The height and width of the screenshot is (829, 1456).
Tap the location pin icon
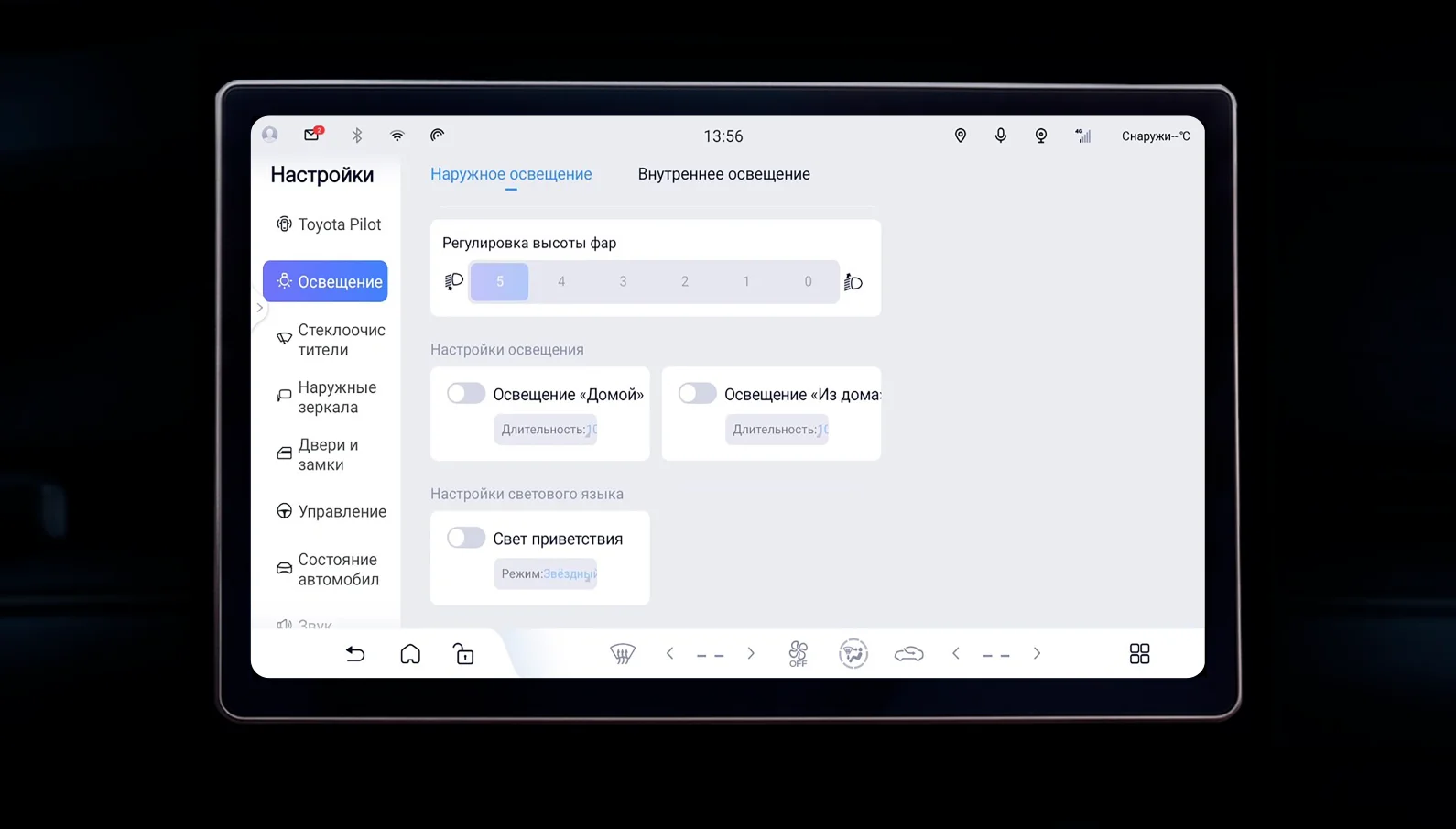(961, 136)
